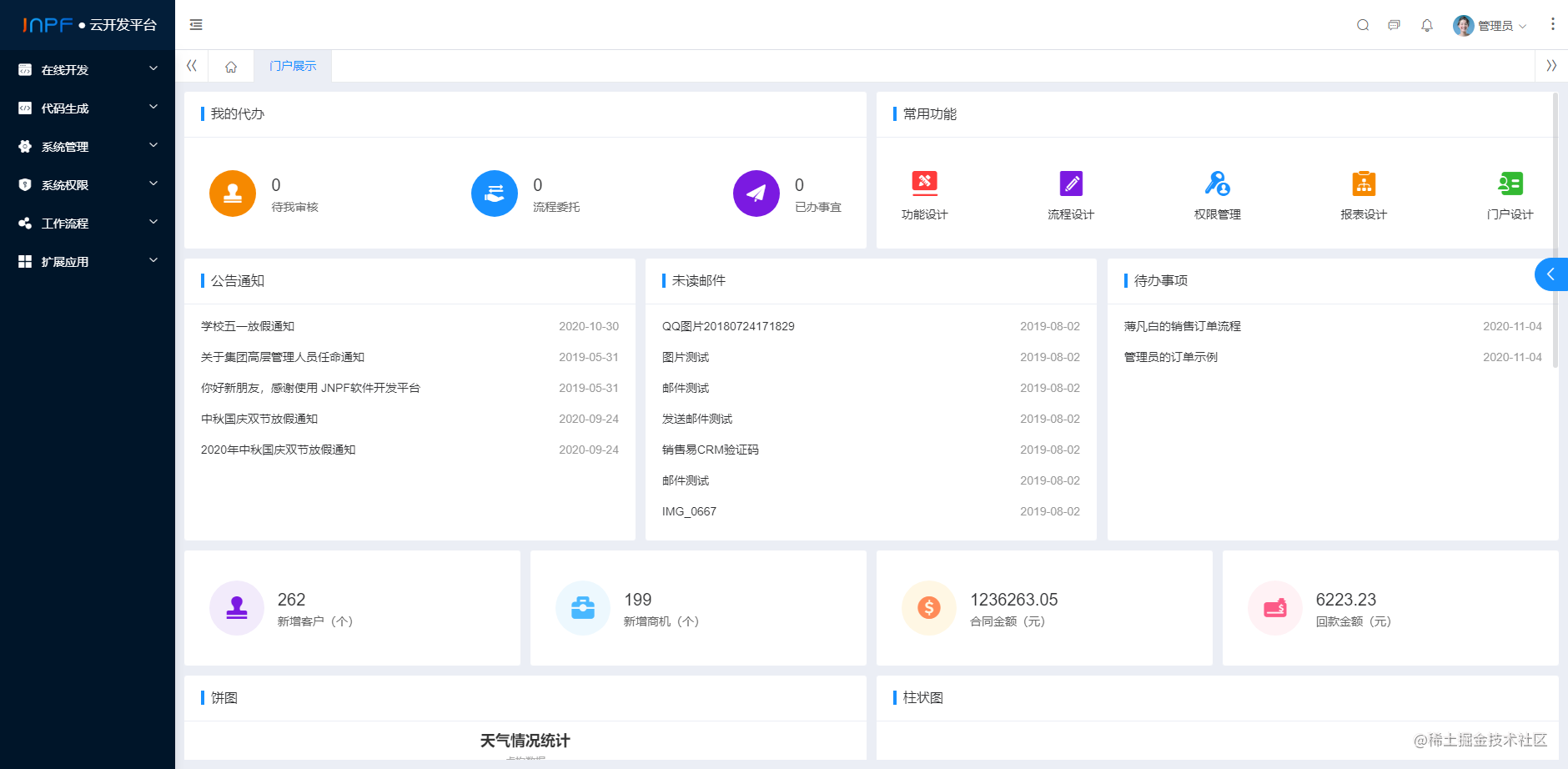This screenshot has width=1568, height=769.
Task: Open 权限管理 permission management icon
Action: point(1217,183)
